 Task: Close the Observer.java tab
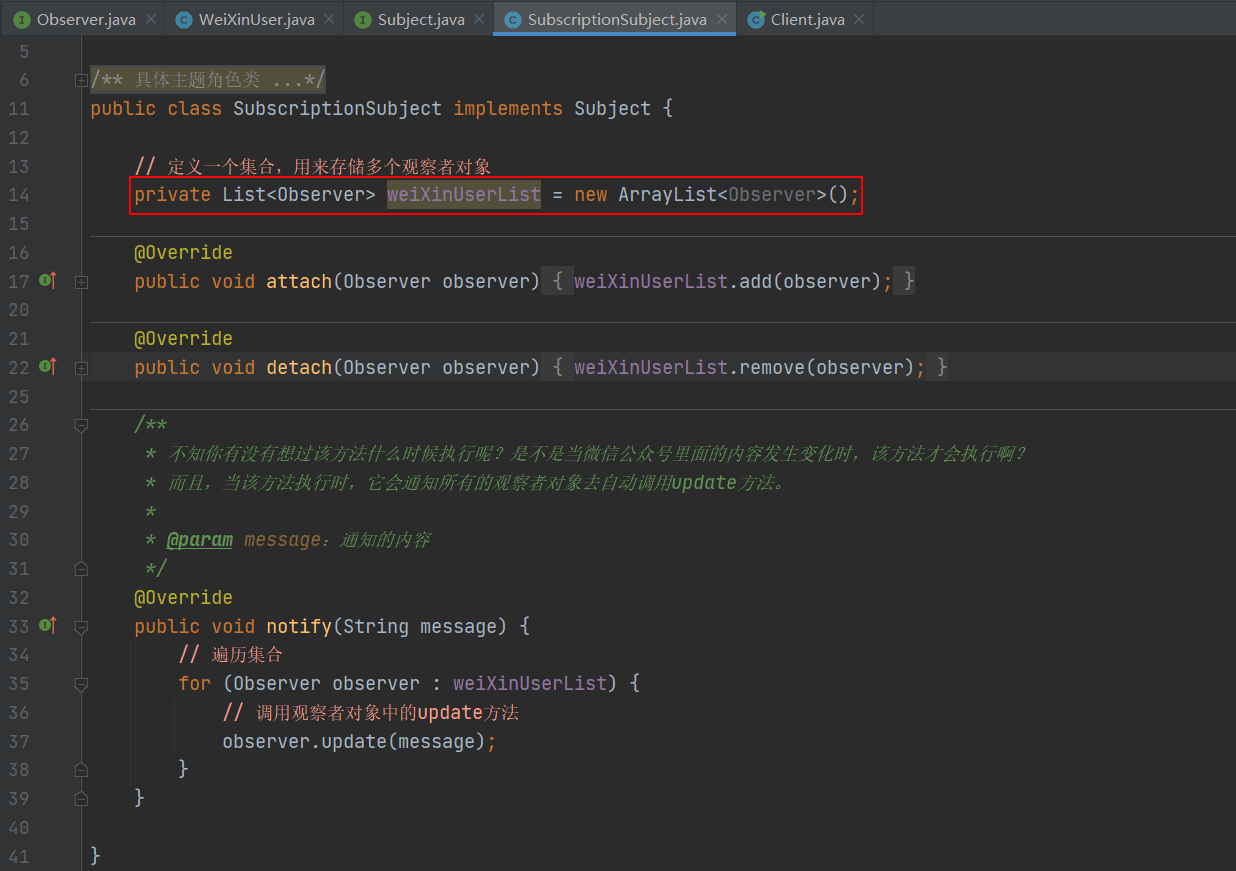point(151,19)
